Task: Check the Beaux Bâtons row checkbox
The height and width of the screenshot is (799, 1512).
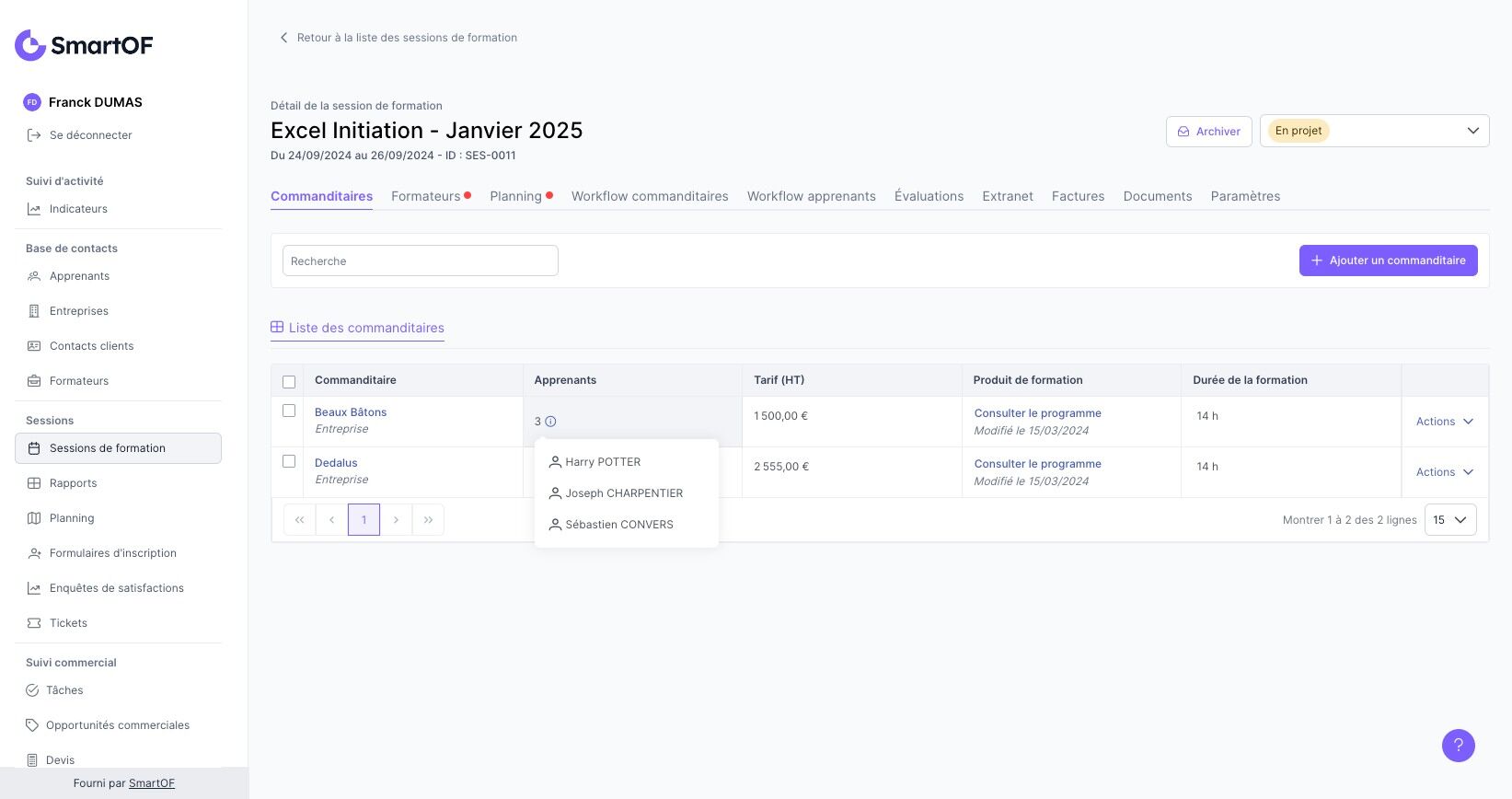Action: pyautogui.click(x=289, y=411)
